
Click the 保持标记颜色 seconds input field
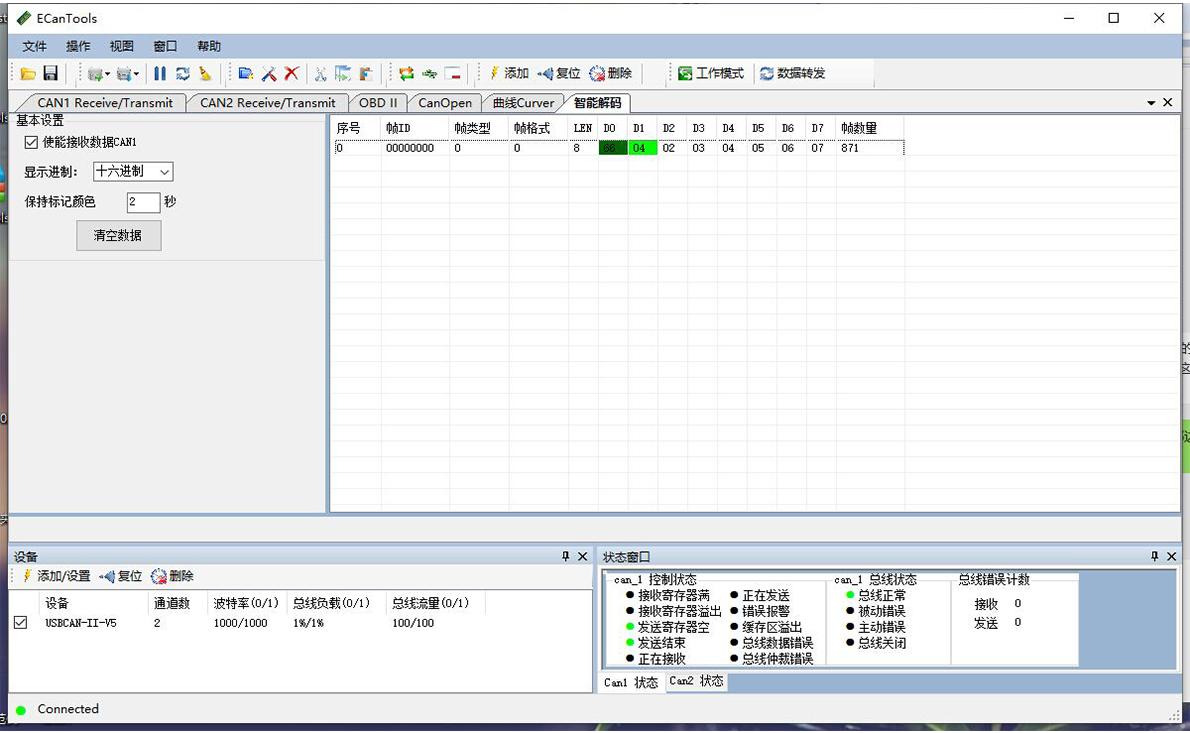pos(143,202)
